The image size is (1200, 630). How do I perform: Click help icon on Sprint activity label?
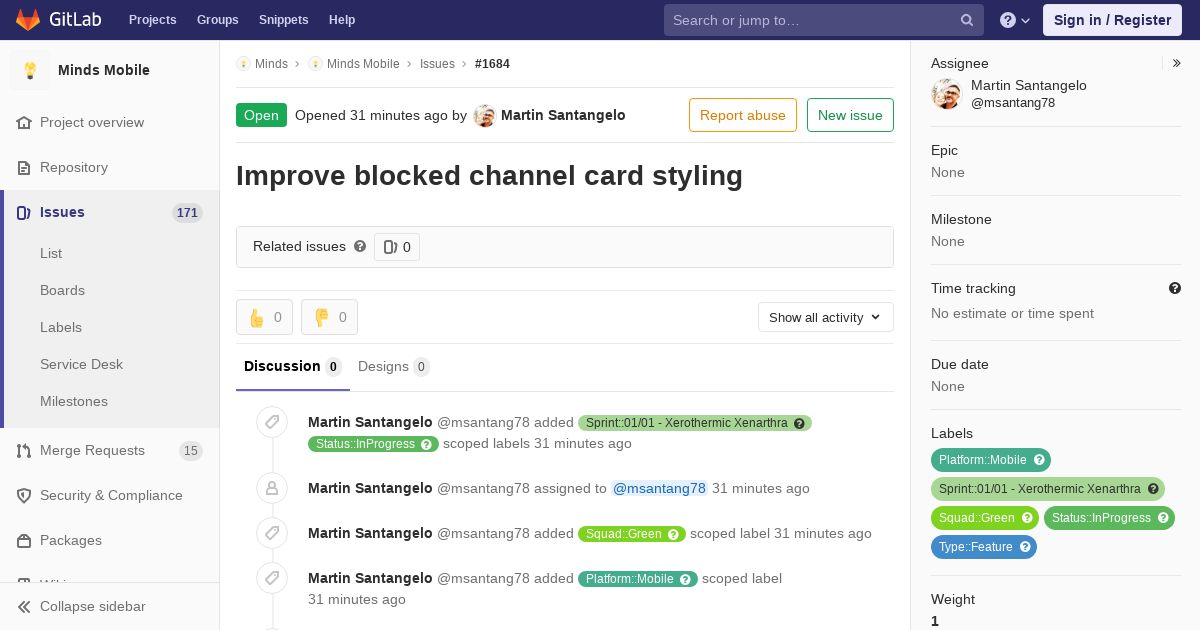coord(799,423)
